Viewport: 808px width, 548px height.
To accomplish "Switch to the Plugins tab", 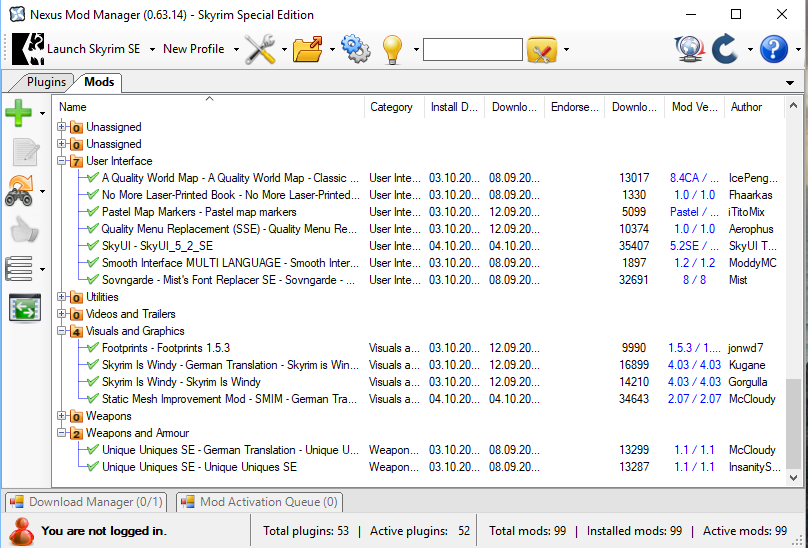I will tap(46, 82).
